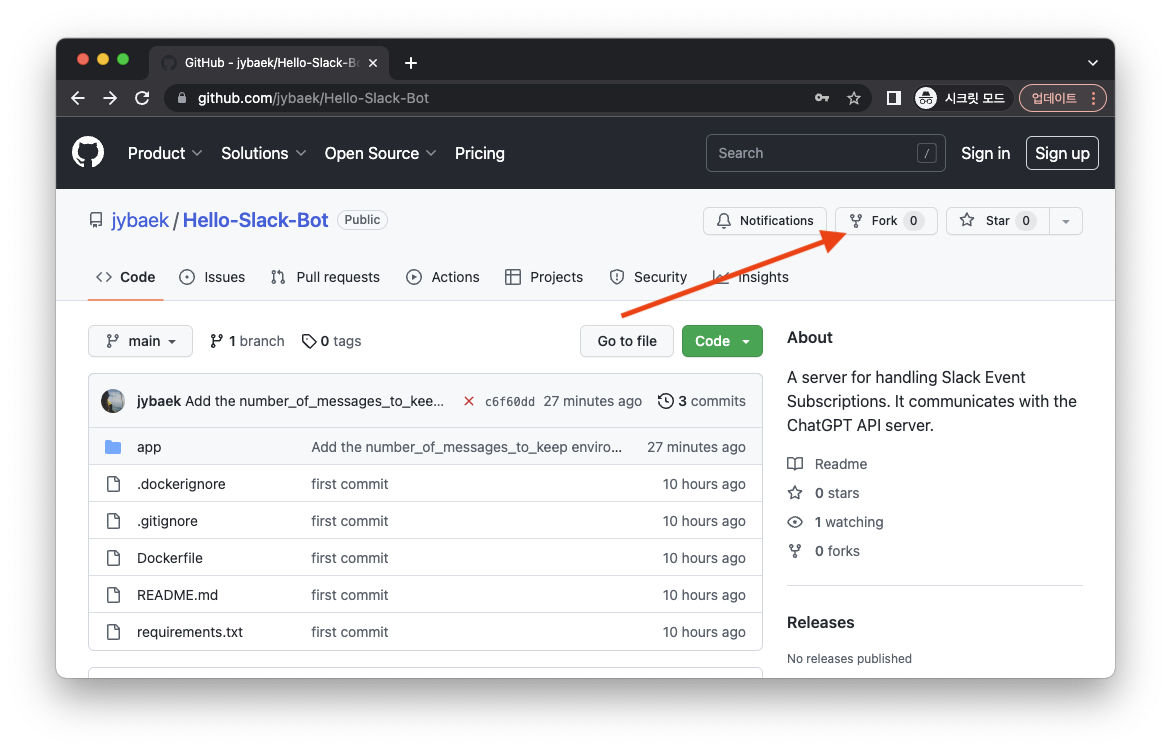Open commit c6f60dd
Image resolution: width=1171 pixels, height=752 pixels.
tap(510, 402)
